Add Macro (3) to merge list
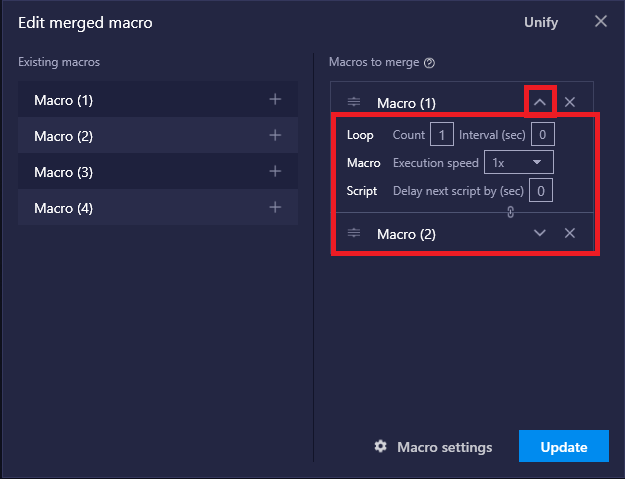This screenshot has height=479, width=625. (x=275, y=171)
